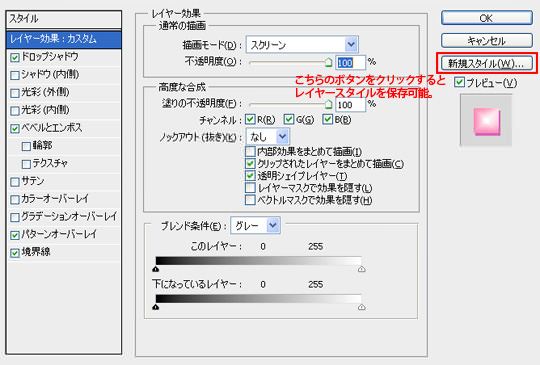Select ベベルとエンボス in the style list
Screen dimensions: 540x365
(x=52, y=128)
